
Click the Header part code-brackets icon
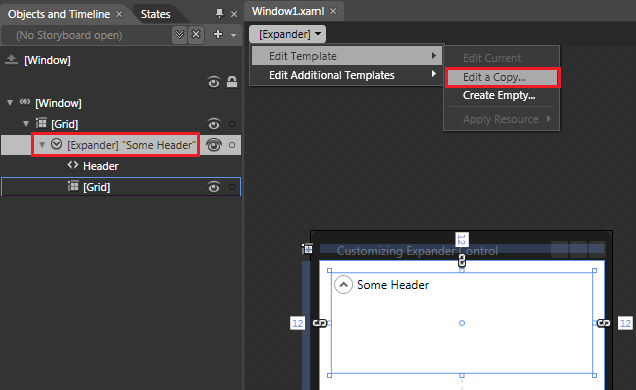[73, 165]
